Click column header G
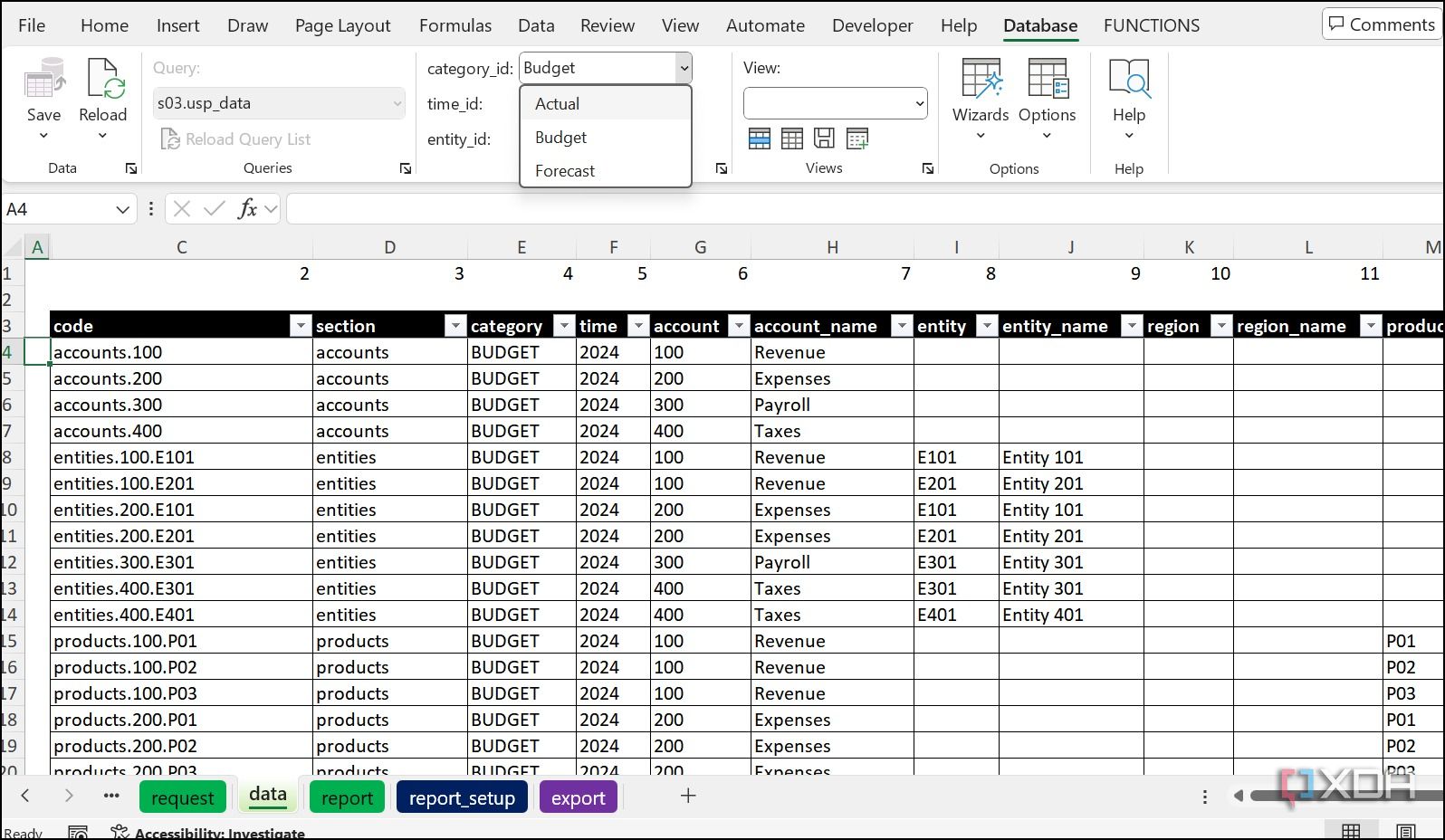Screen dimensions: 1445x840 pos(700,247)
